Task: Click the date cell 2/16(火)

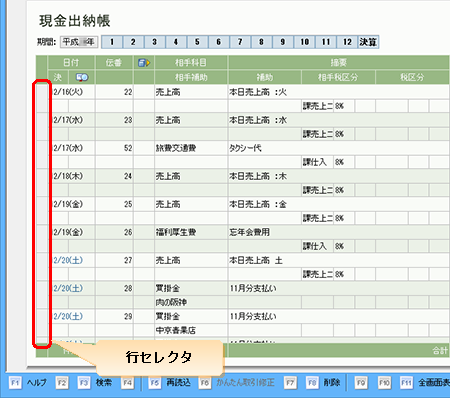Action: 72,92
